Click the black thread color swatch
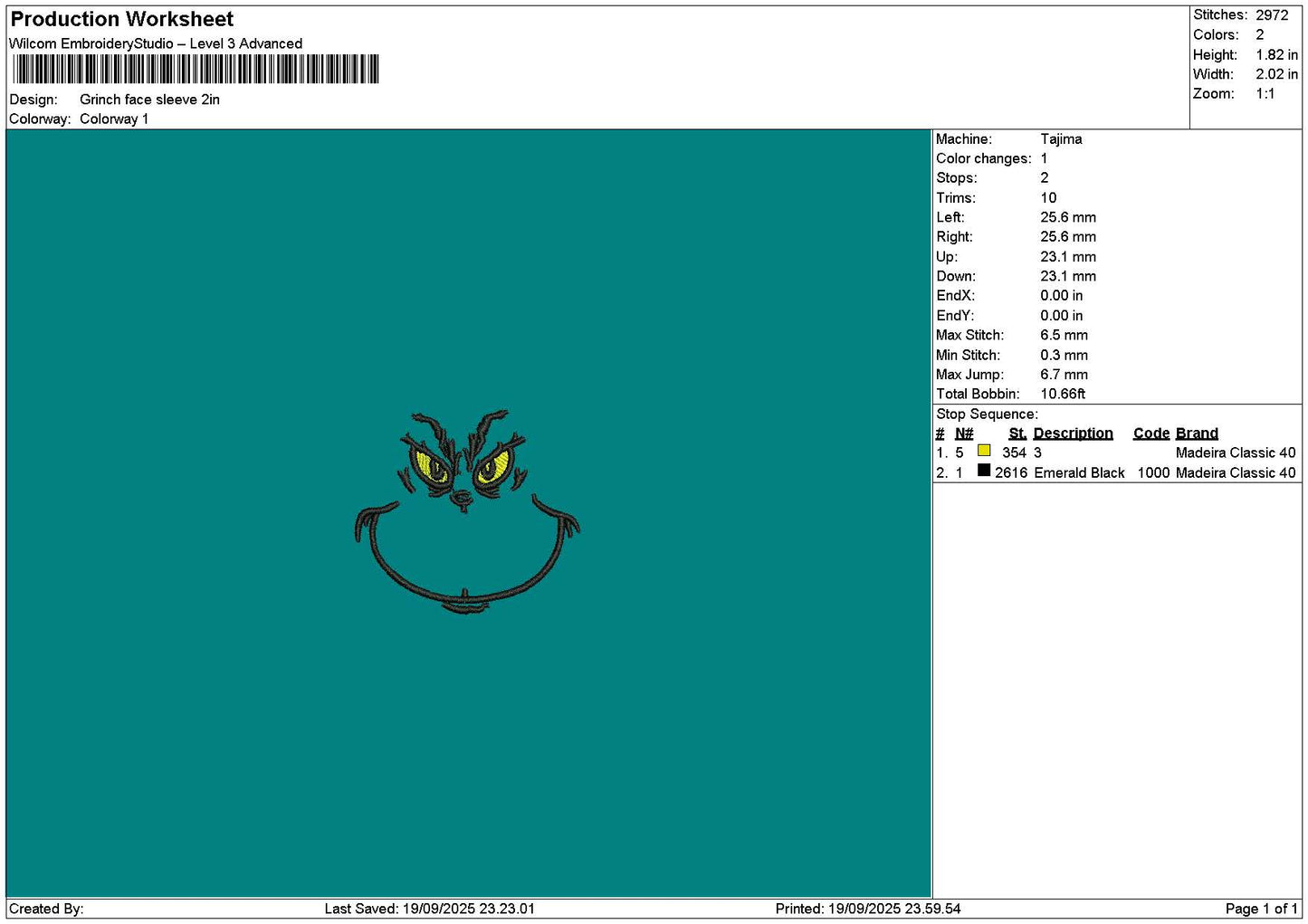This screenshot has height=924, width=1308. [984, 471]
